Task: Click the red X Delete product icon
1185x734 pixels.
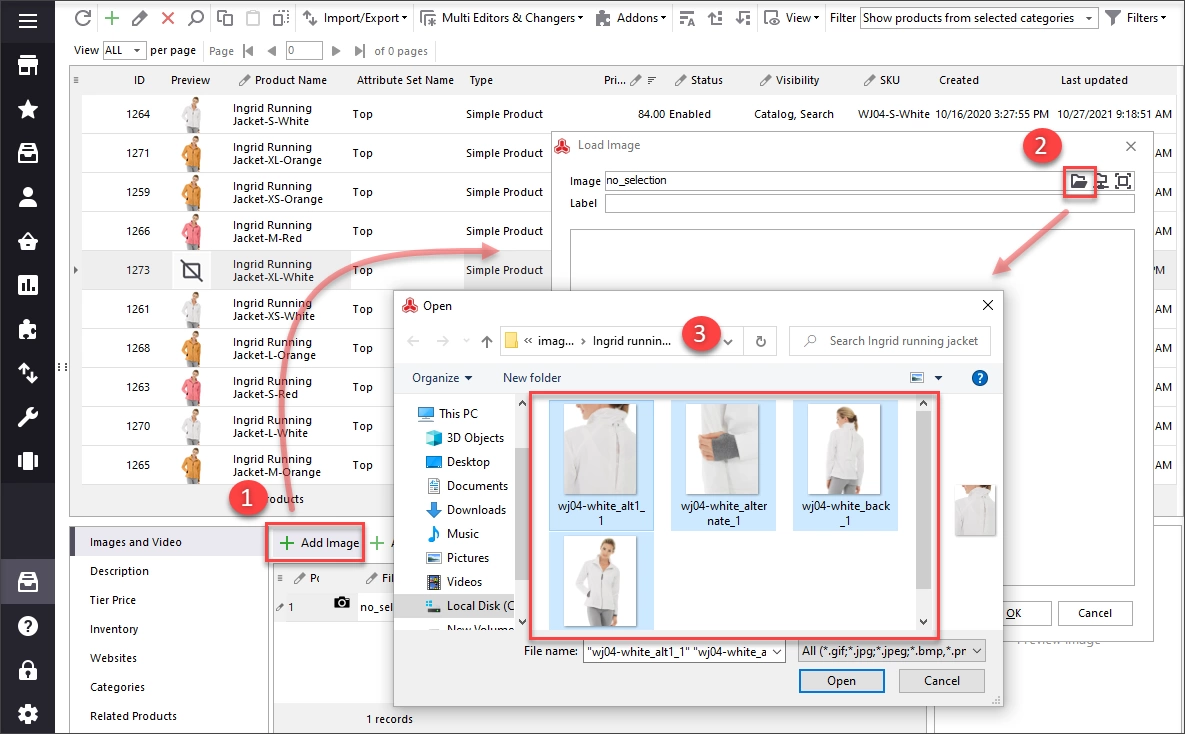Action: [x=168, y=18]
